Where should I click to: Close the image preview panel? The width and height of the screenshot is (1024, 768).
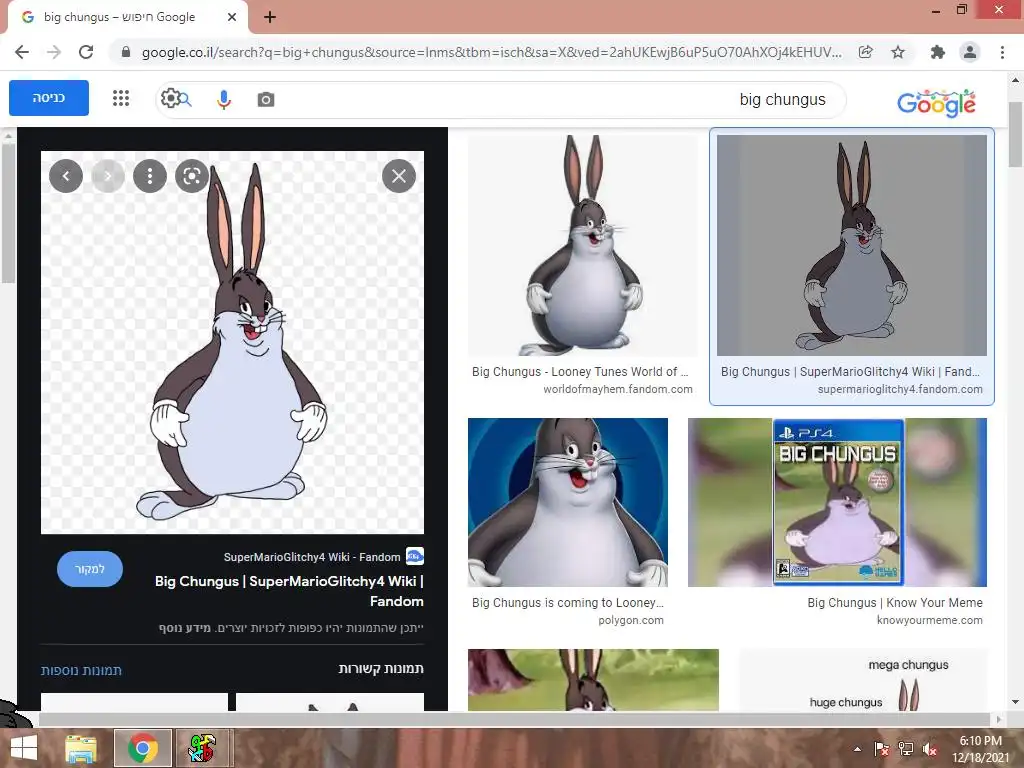[x=399, y=176]
